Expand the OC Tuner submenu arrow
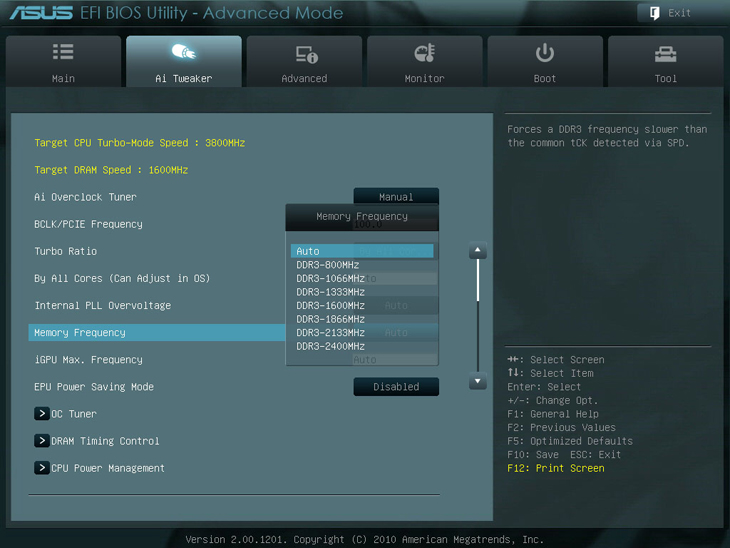The width and height of the screenshot is (730, 548). 42,414
